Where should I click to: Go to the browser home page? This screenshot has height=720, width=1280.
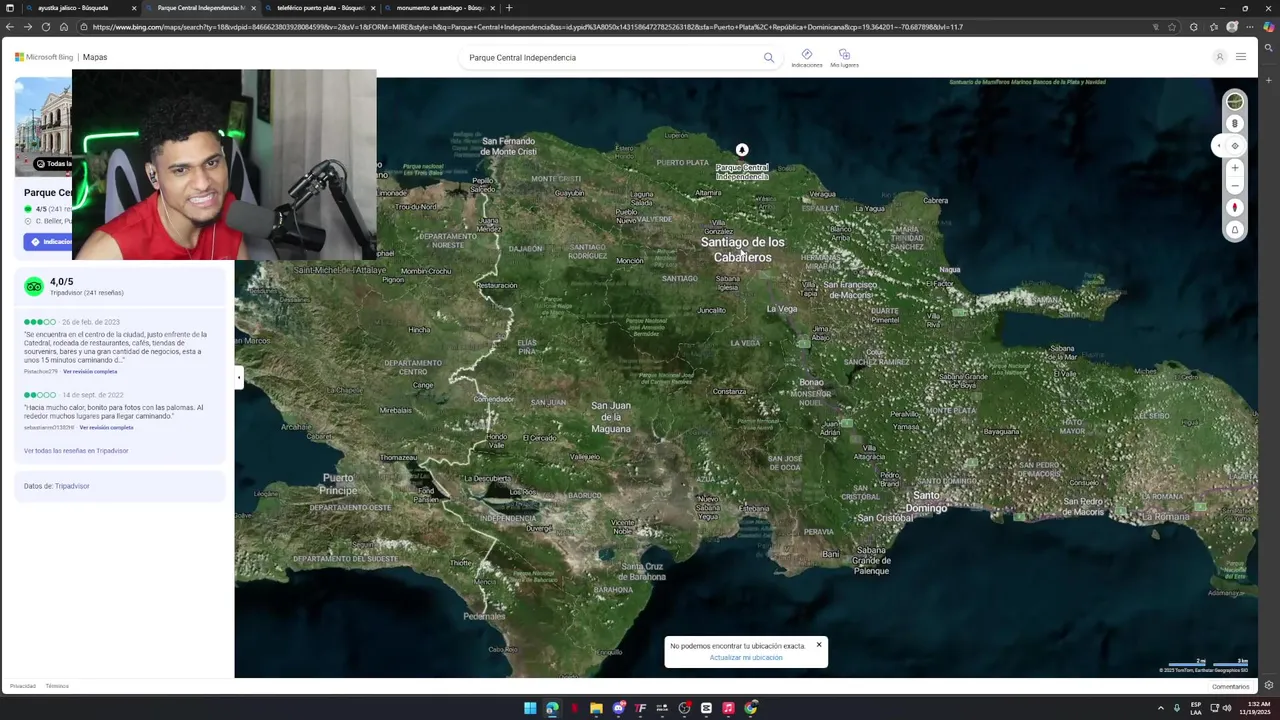tap(64, 27)
